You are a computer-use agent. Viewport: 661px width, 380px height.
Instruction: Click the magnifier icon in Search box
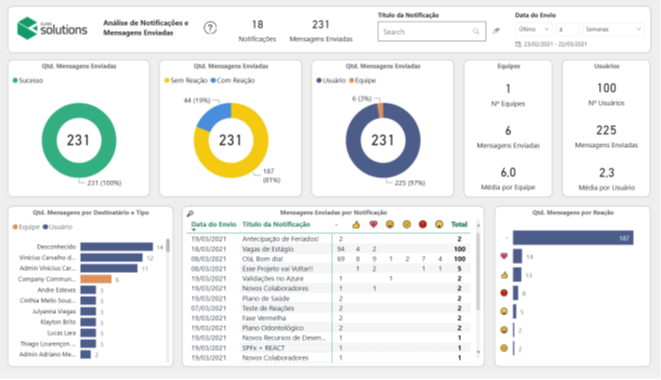coord(476,31)
